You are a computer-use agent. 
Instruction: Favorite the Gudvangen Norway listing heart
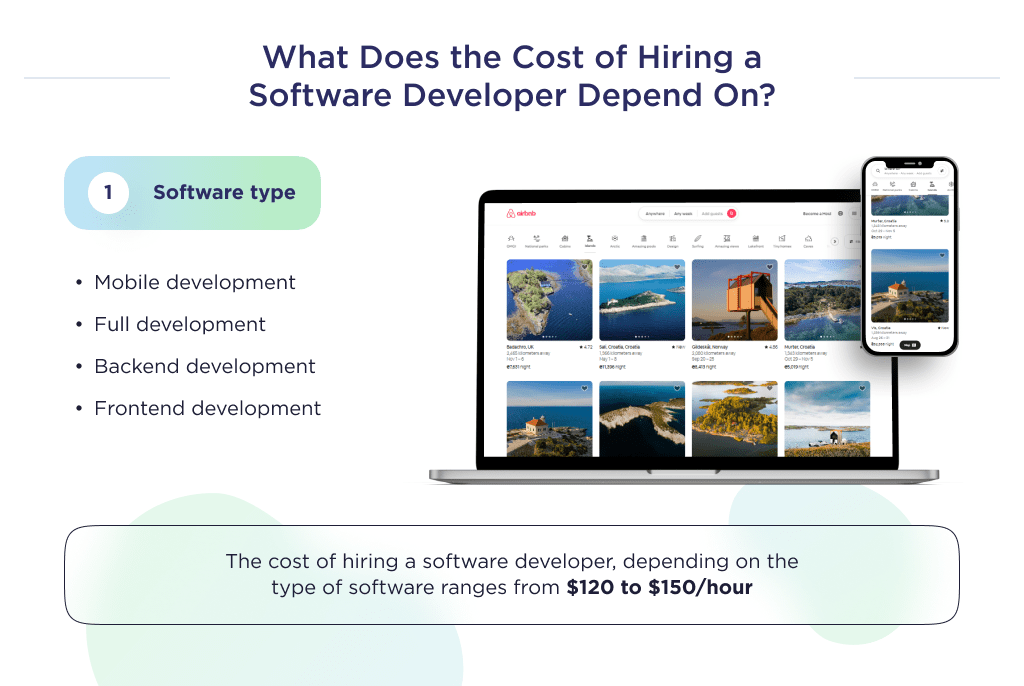tap(769, 268)
